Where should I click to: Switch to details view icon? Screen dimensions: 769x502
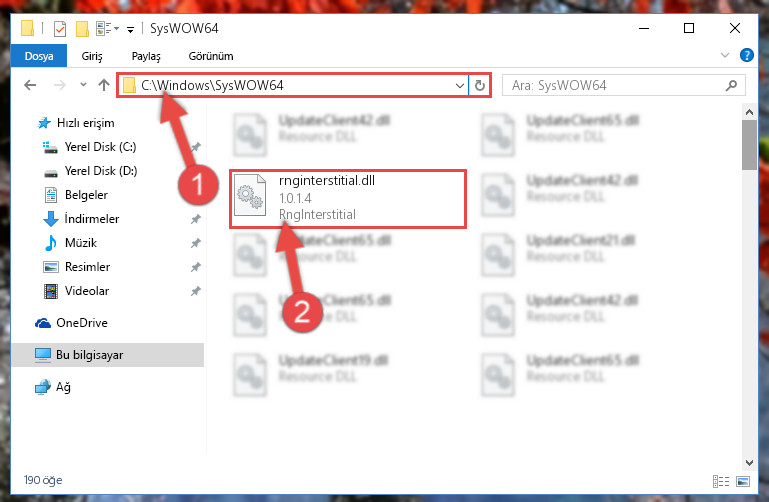point(720,481)
